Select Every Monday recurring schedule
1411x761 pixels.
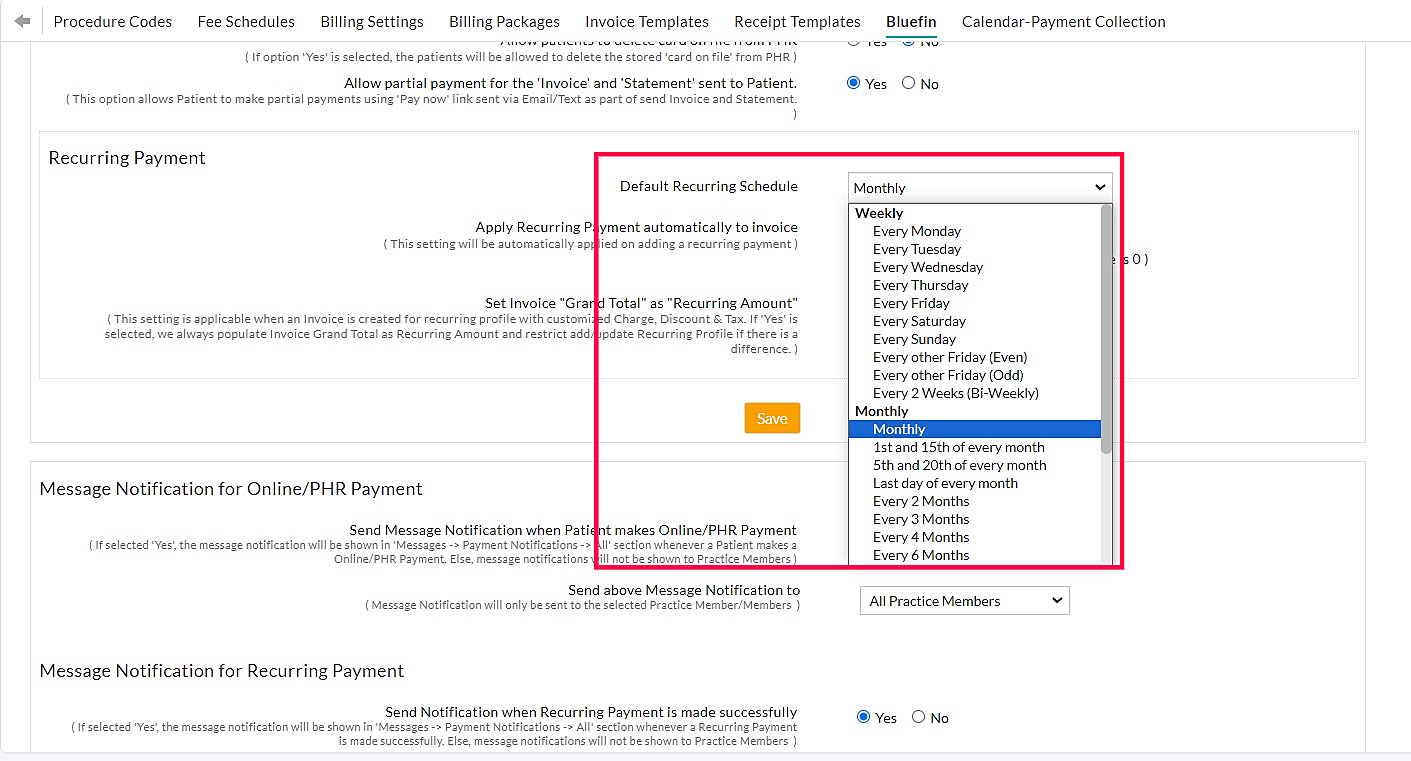(916, 231)
